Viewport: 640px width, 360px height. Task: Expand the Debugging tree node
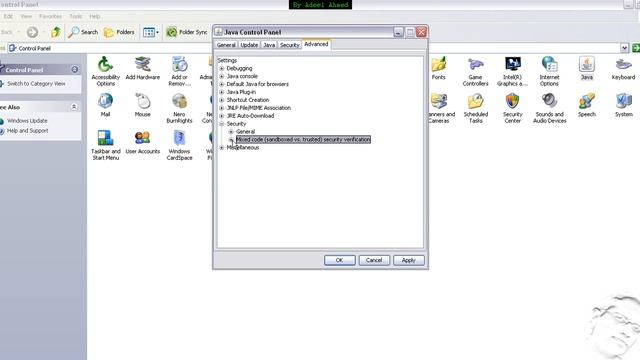pyautogui.click(x=222, y=69)
